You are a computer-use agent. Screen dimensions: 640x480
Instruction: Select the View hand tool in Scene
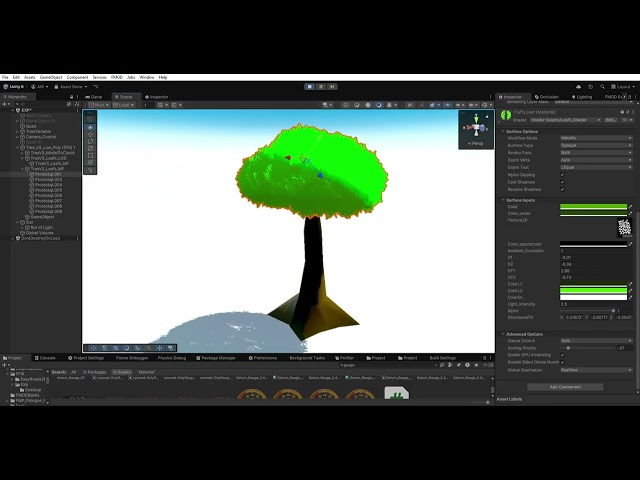90,127
